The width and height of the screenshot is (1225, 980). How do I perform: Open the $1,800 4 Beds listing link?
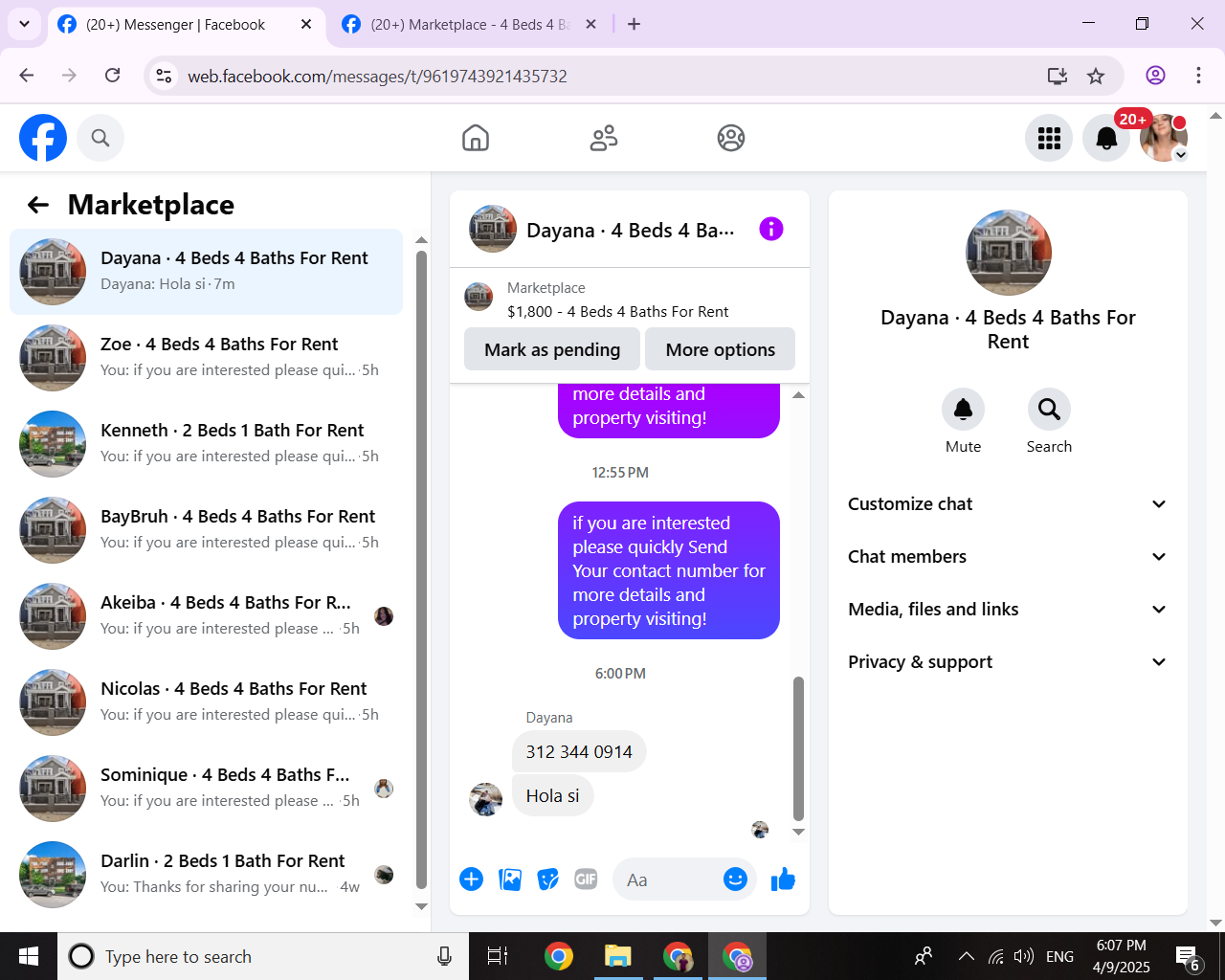click(x=617, y=312)
